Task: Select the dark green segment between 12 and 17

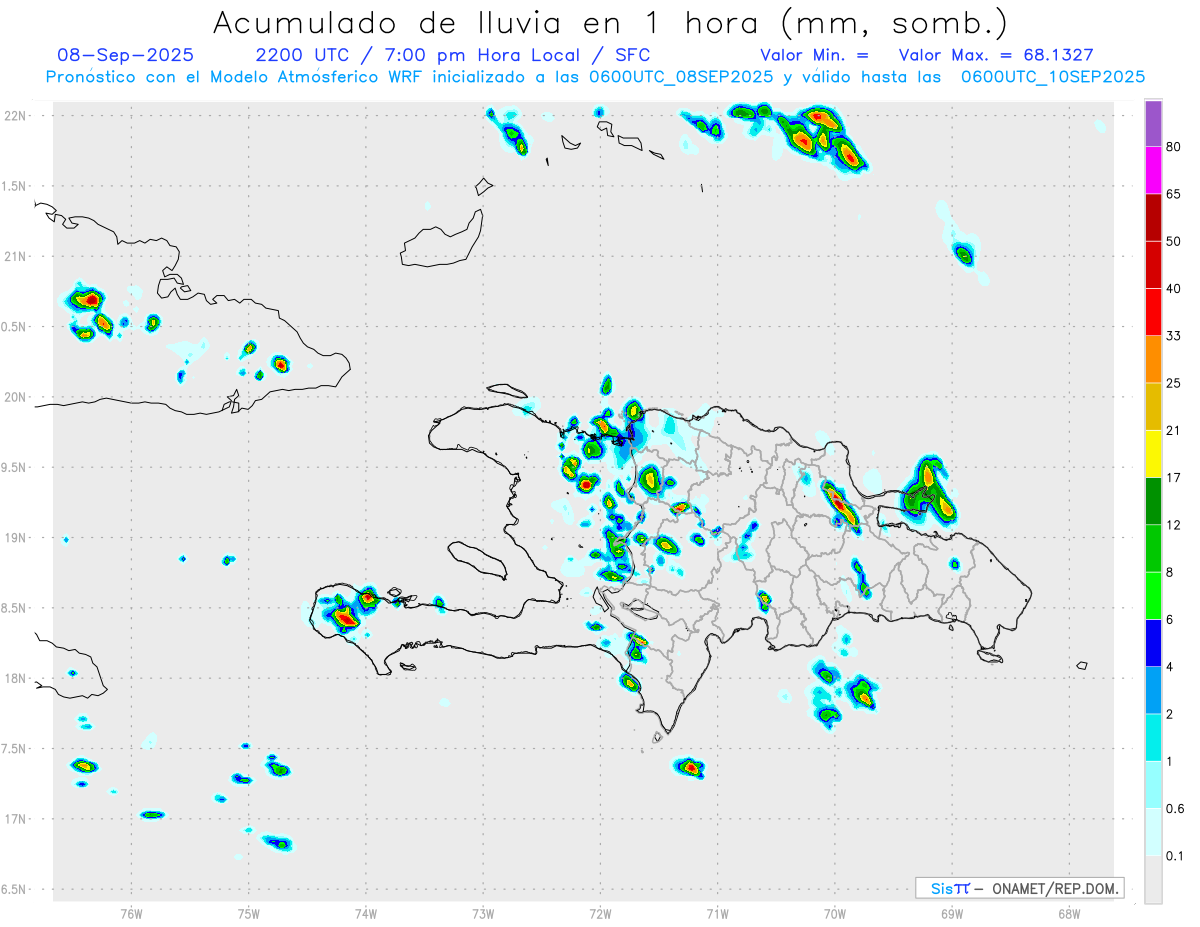Action: [x=1153, y=501]
